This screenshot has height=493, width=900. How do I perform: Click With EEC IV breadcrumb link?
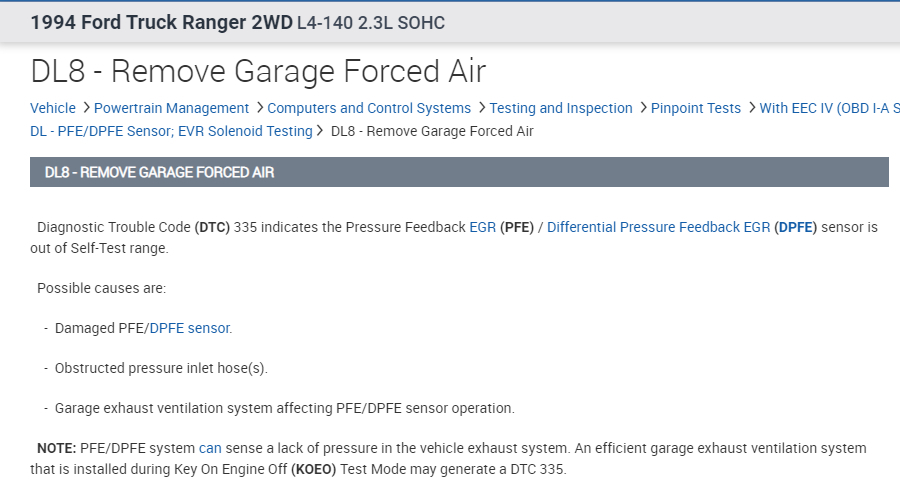[x=828, y=108]
